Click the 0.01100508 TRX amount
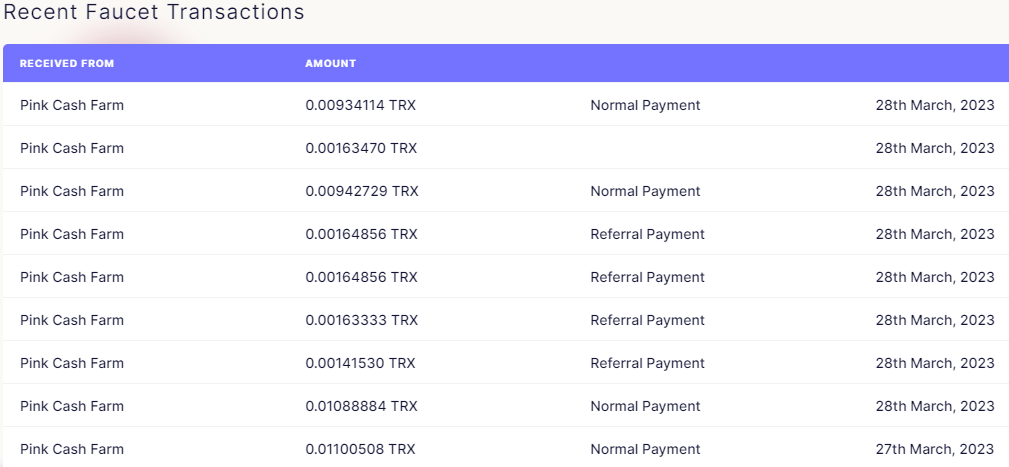This screenshot has height=467, width=1009. tap(361, 449)
